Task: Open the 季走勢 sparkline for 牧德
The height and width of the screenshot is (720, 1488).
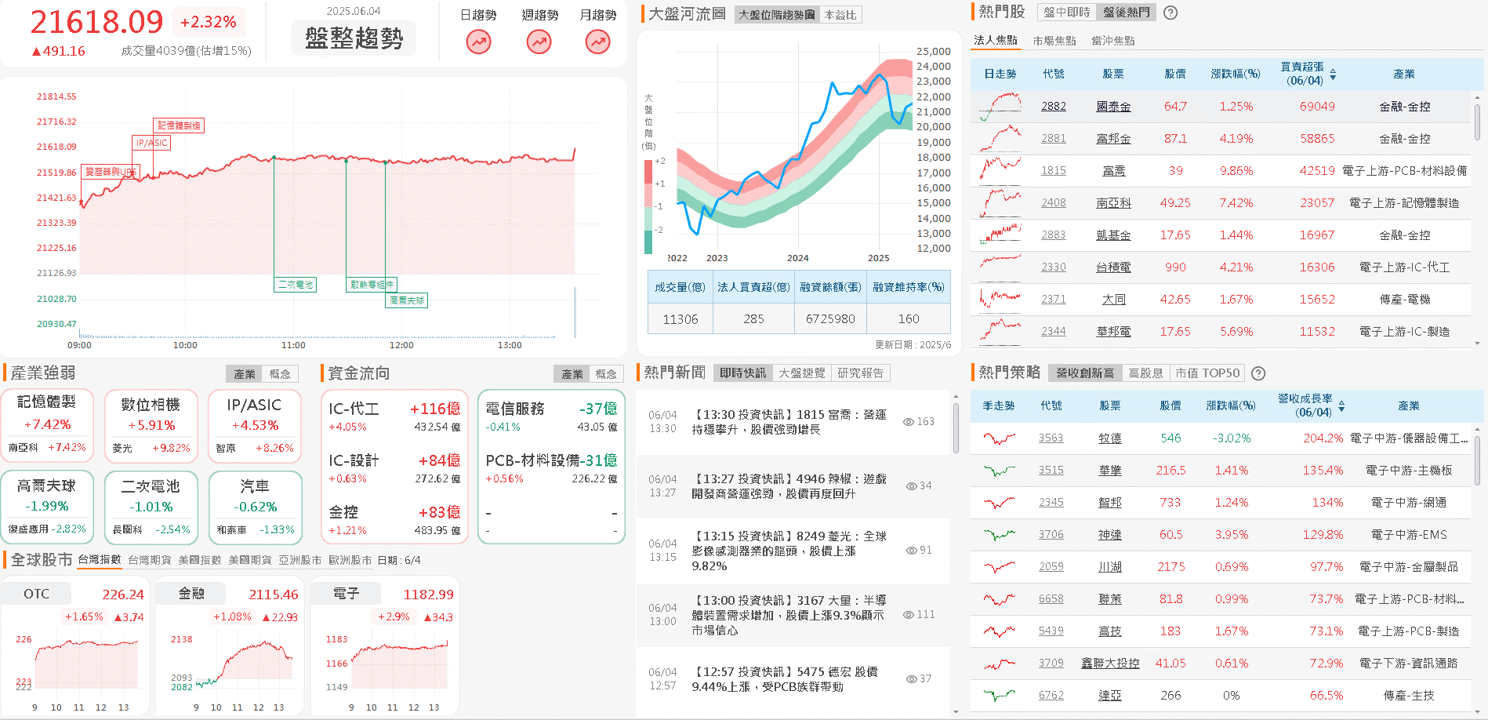Action: tap(999, 438)
